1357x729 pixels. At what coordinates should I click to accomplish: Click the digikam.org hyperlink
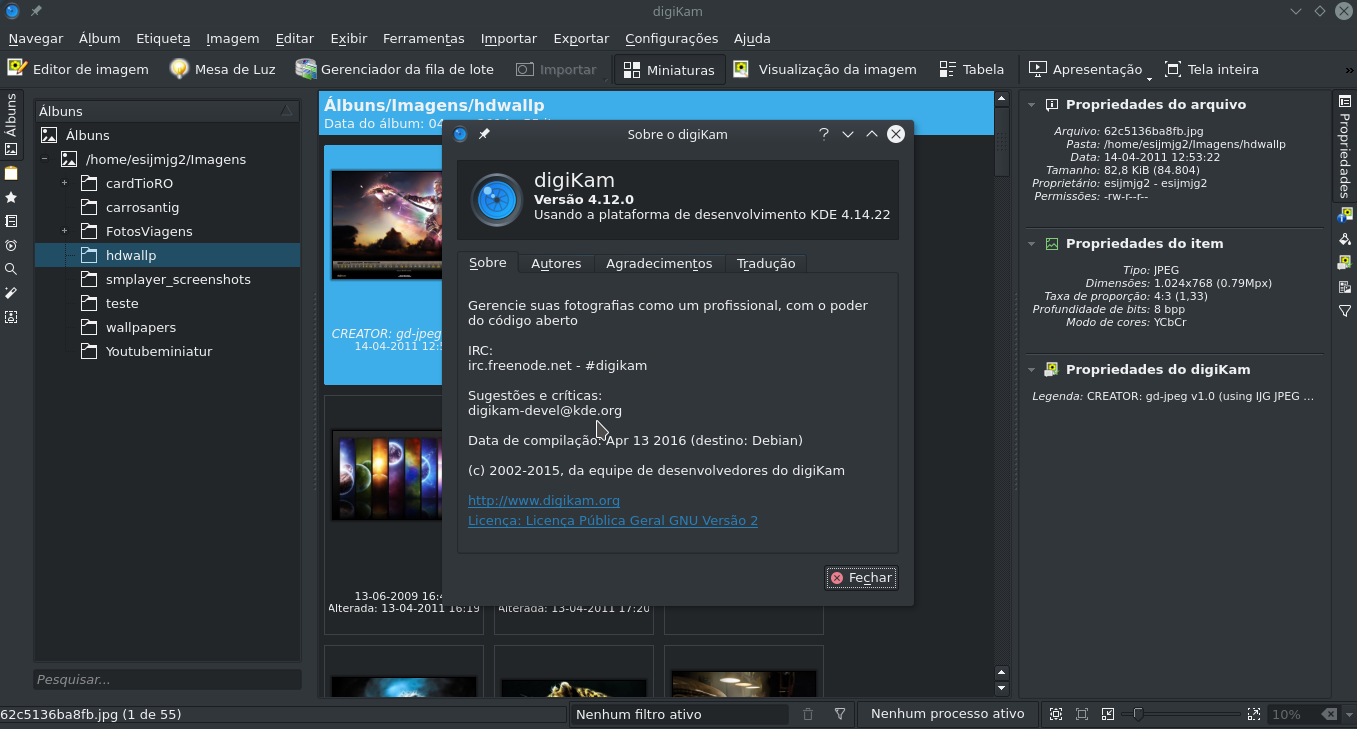pyautogui.click(x=543, y=500)
